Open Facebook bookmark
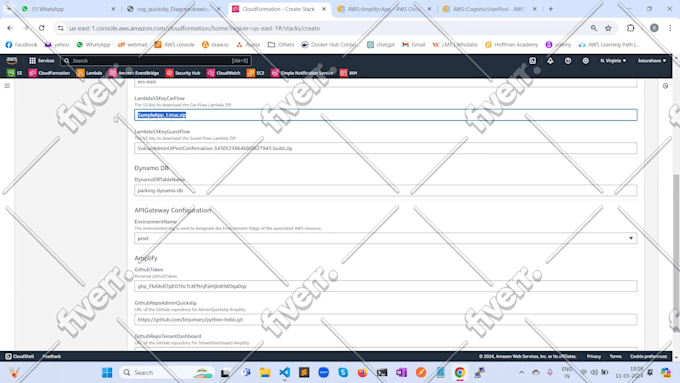The height and width of the screenshot is (383, 680). click(21, 45)
